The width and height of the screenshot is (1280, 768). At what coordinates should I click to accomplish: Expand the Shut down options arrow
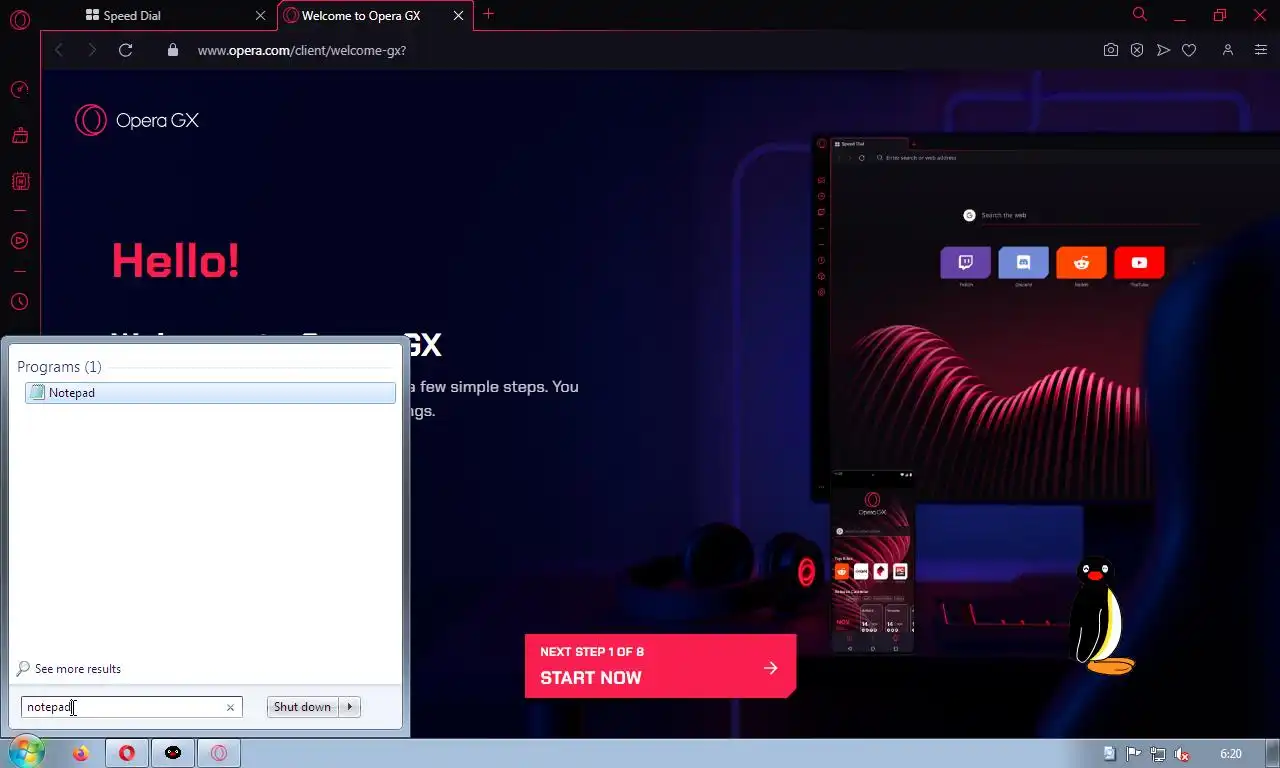[x=350, y=707]
